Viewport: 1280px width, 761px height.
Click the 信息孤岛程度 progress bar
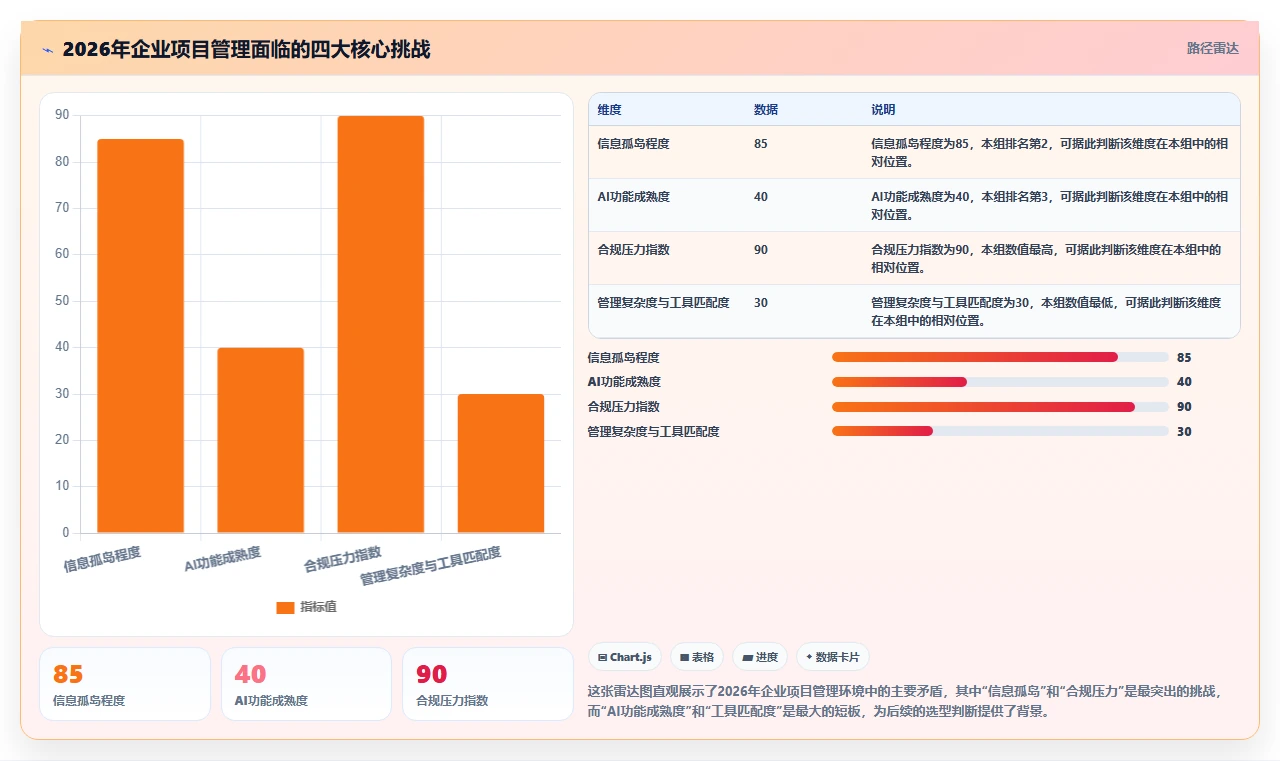point(1000,357)
